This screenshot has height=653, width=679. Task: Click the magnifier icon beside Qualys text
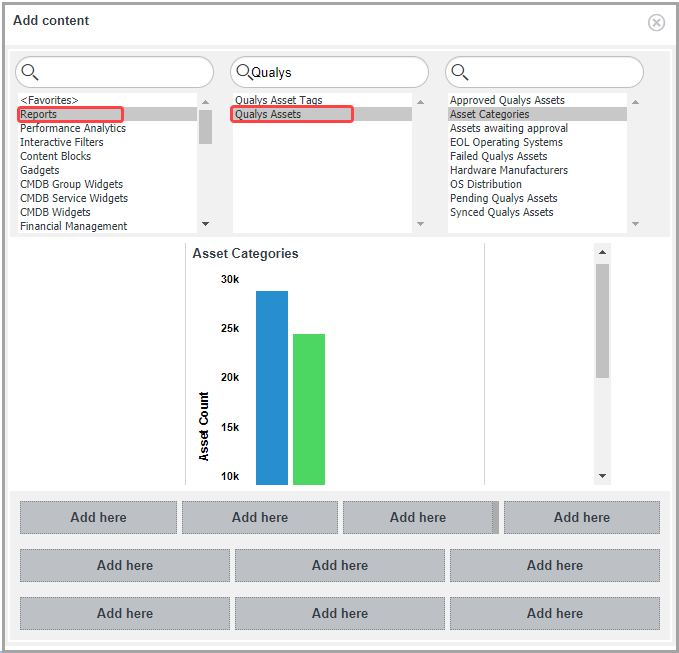click(244, 72)
